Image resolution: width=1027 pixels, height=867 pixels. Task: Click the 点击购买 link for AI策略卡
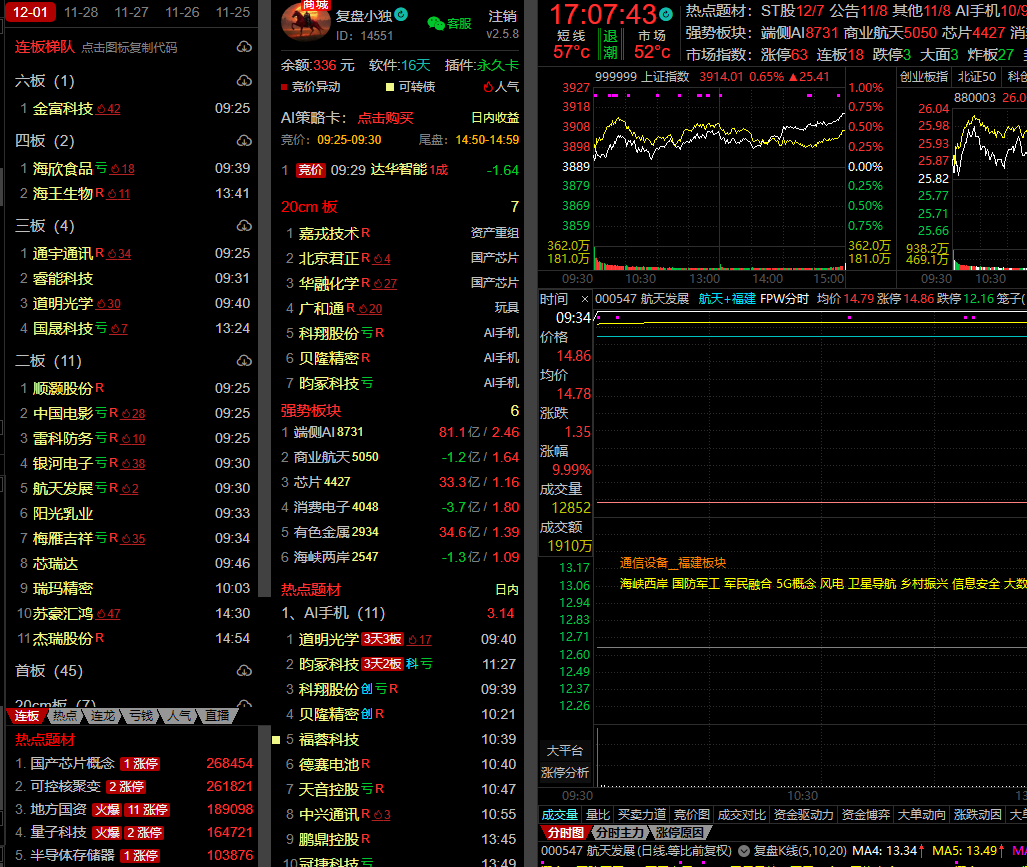pos(385,117)
